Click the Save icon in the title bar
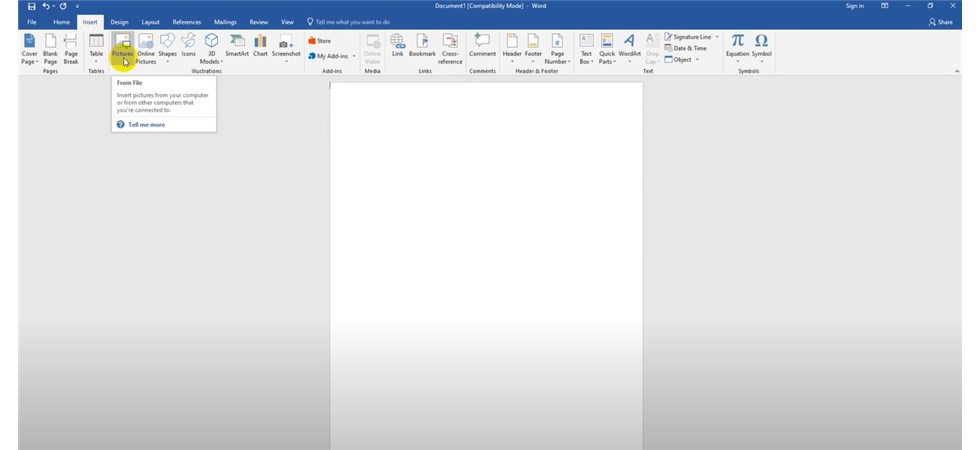The height and width of the screenshot is (450, 980). (32, 6)
